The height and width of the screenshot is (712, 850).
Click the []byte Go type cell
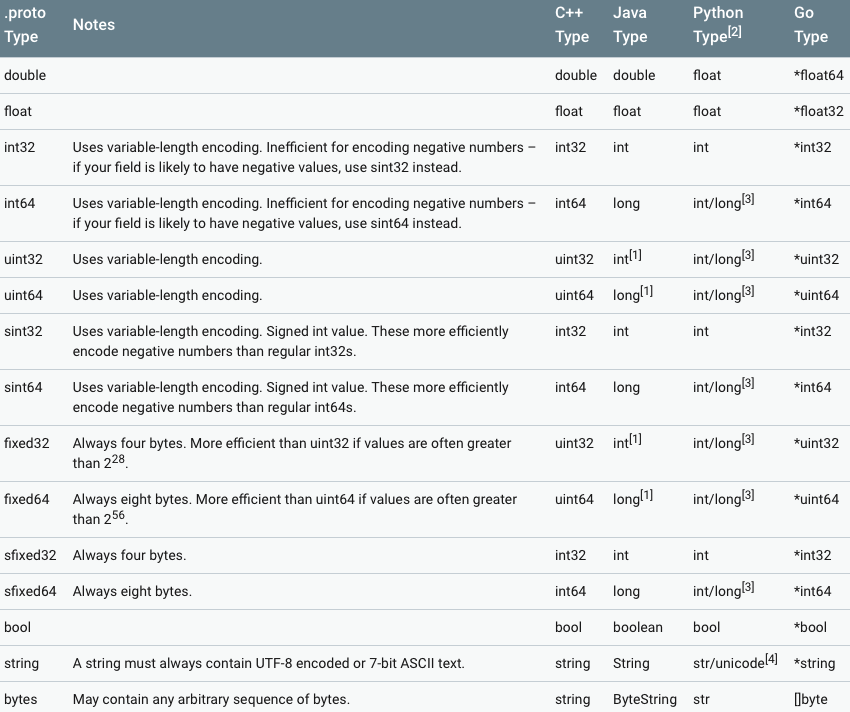click(810, 699)
